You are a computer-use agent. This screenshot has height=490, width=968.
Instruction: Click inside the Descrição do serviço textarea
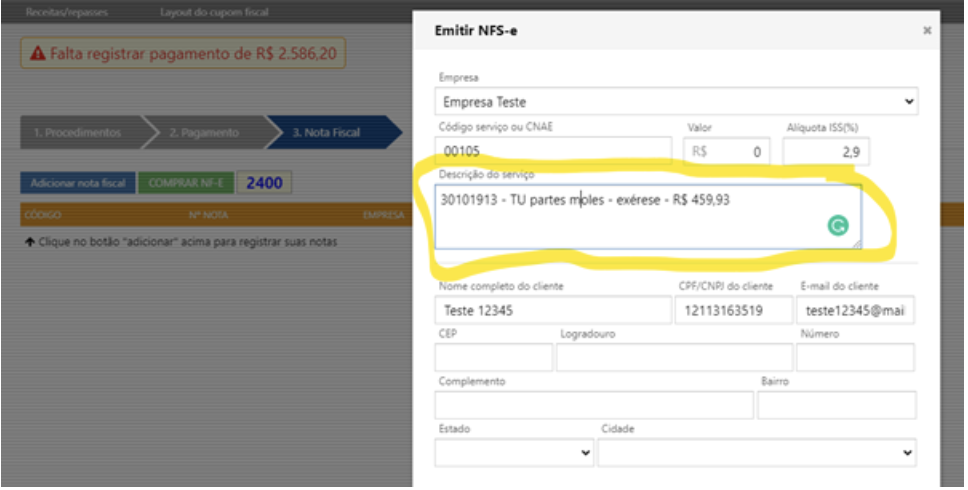648,217
